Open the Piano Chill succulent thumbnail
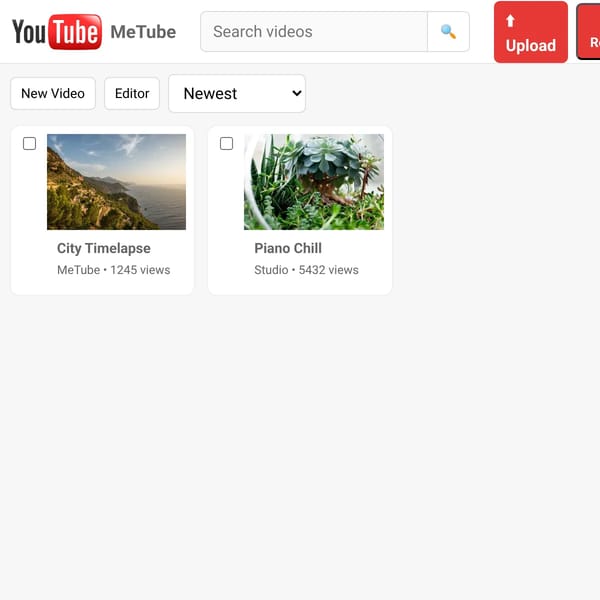The image size is (600, 600). tap(314, 182)
